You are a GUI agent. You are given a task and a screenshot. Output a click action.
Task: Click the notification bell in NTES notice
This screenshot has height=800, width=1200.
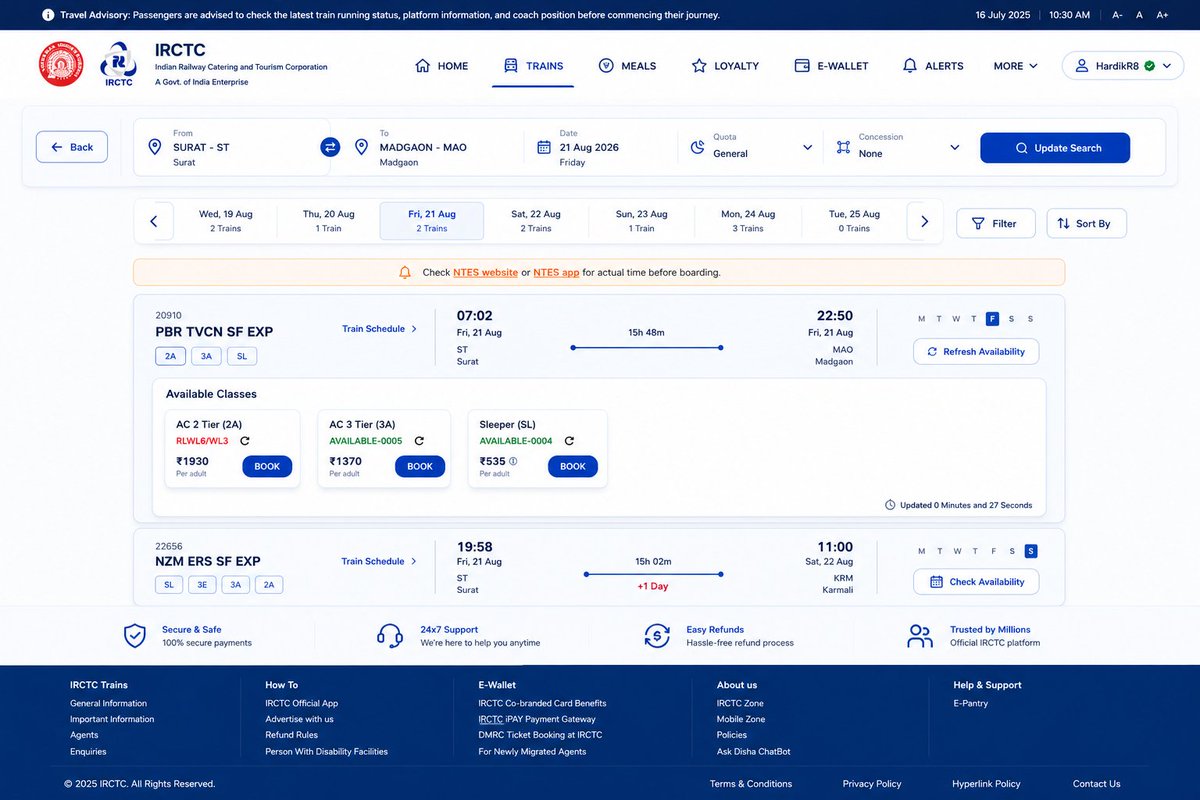[405, 272]
